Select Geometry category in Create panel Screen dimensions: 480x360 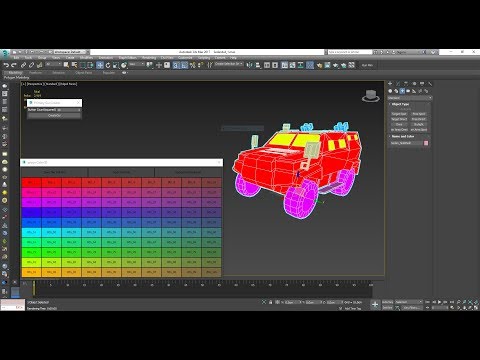tap(390, 91)
